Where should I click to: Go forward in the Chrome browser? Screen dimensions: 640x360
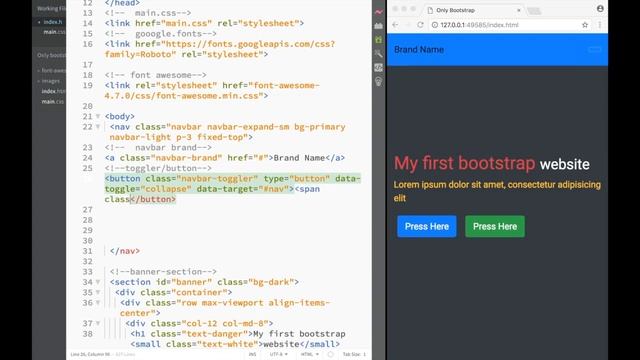pyautogui.click(x=407, y=25)
